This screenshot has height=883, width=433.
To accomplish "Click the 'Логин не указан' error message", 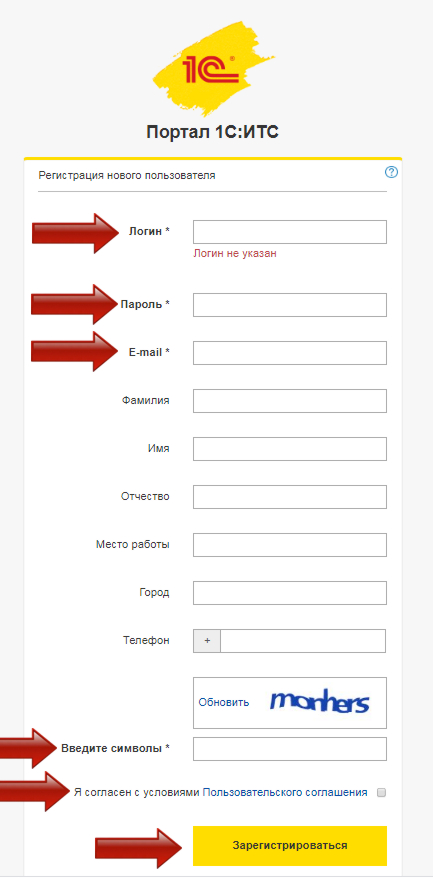I will click(x=235, y=253).
